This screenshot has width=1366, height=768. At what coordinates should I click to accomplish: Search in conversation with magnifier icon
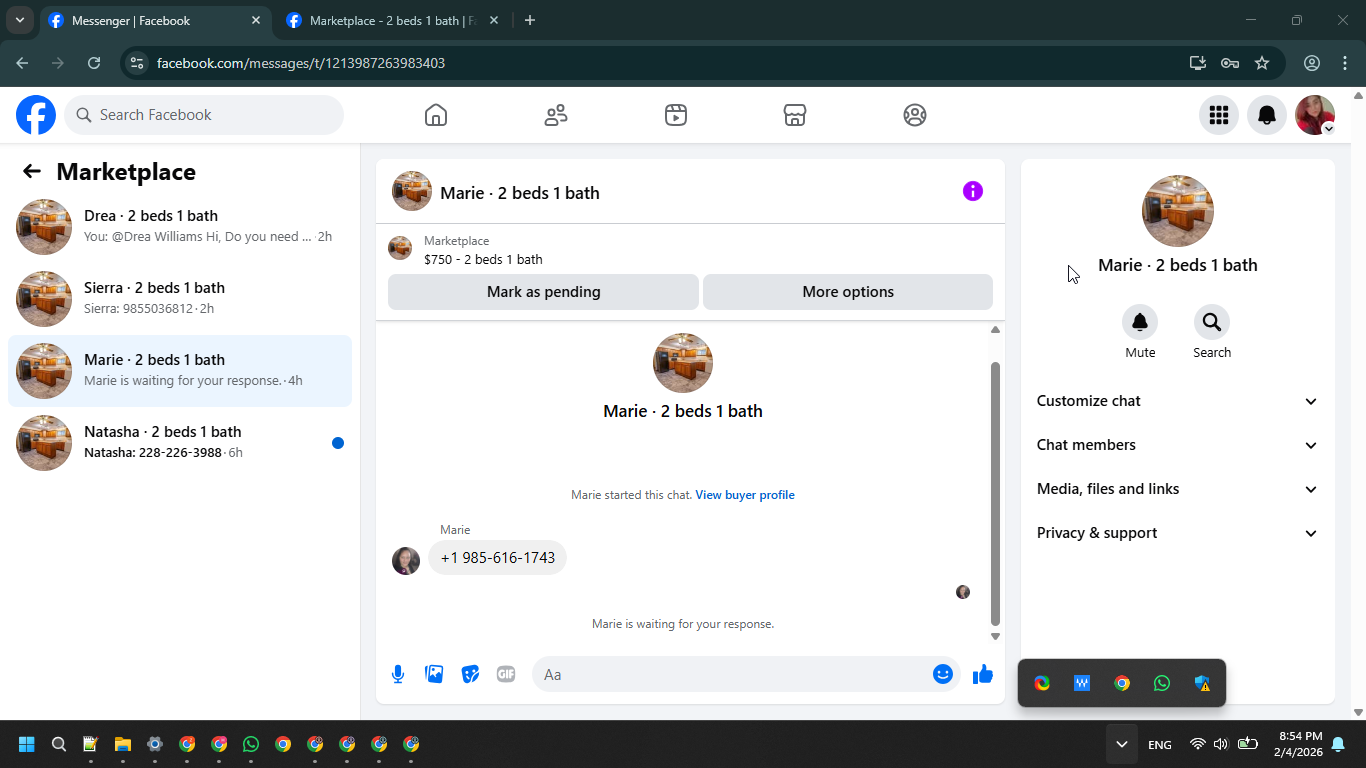click(x=1212, y=322)
